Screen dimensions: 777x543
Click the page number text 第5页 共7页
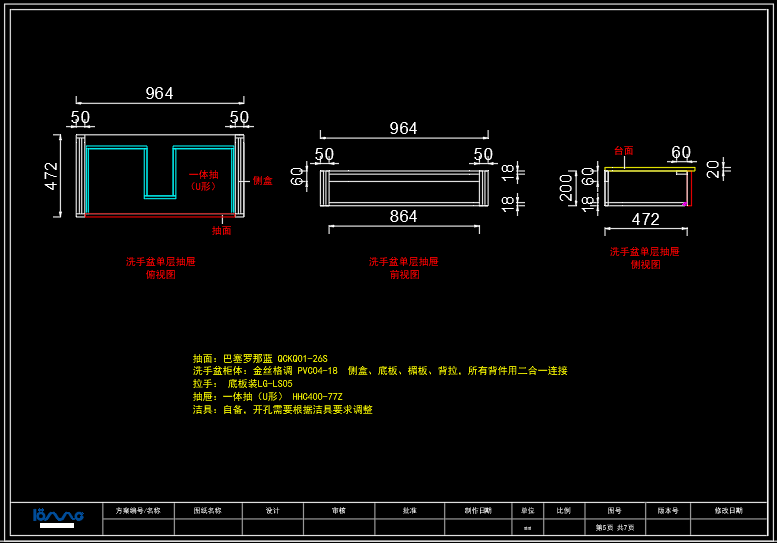coord(614,527)
